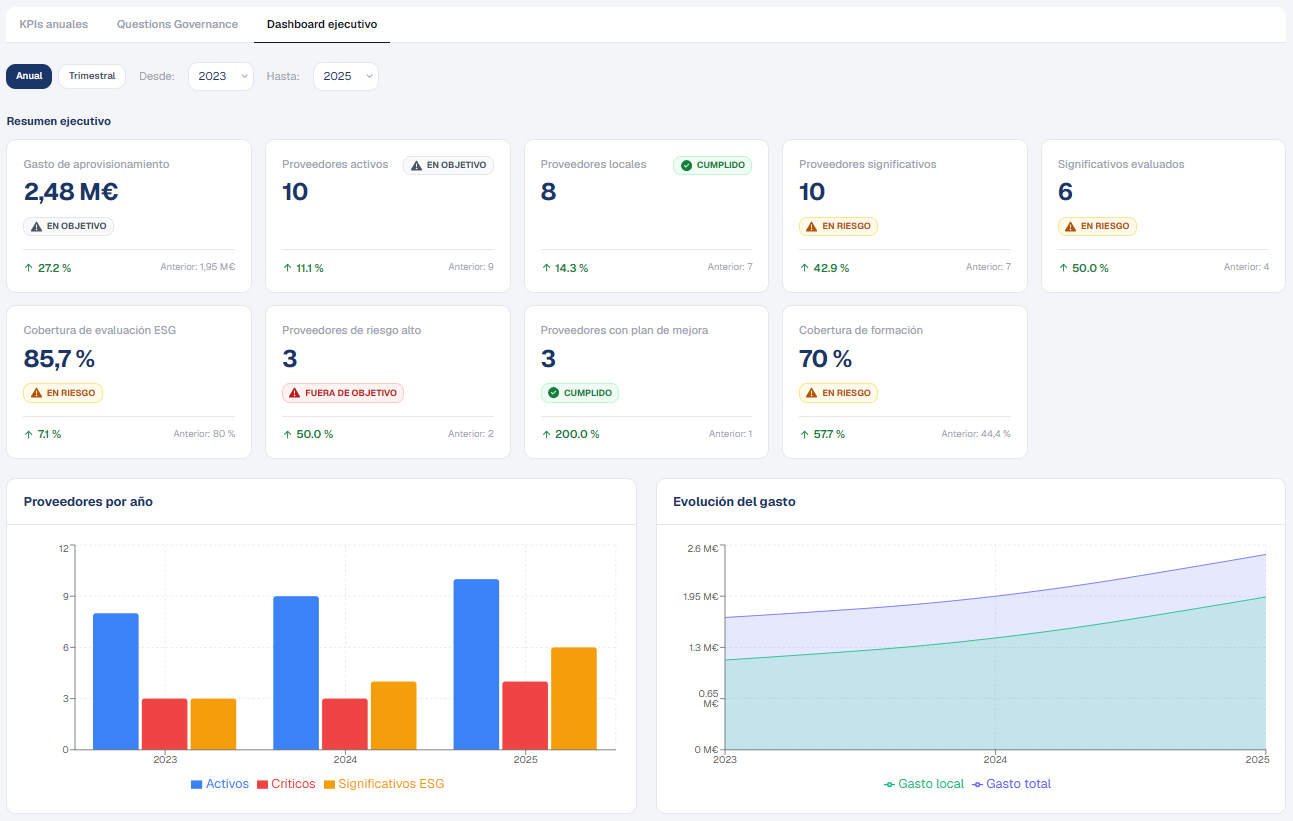Image resolution: width=1293 pixels, height=821 pixels.
Task: Click the Anterior: 44,4 % text
Action: [976, 434]
